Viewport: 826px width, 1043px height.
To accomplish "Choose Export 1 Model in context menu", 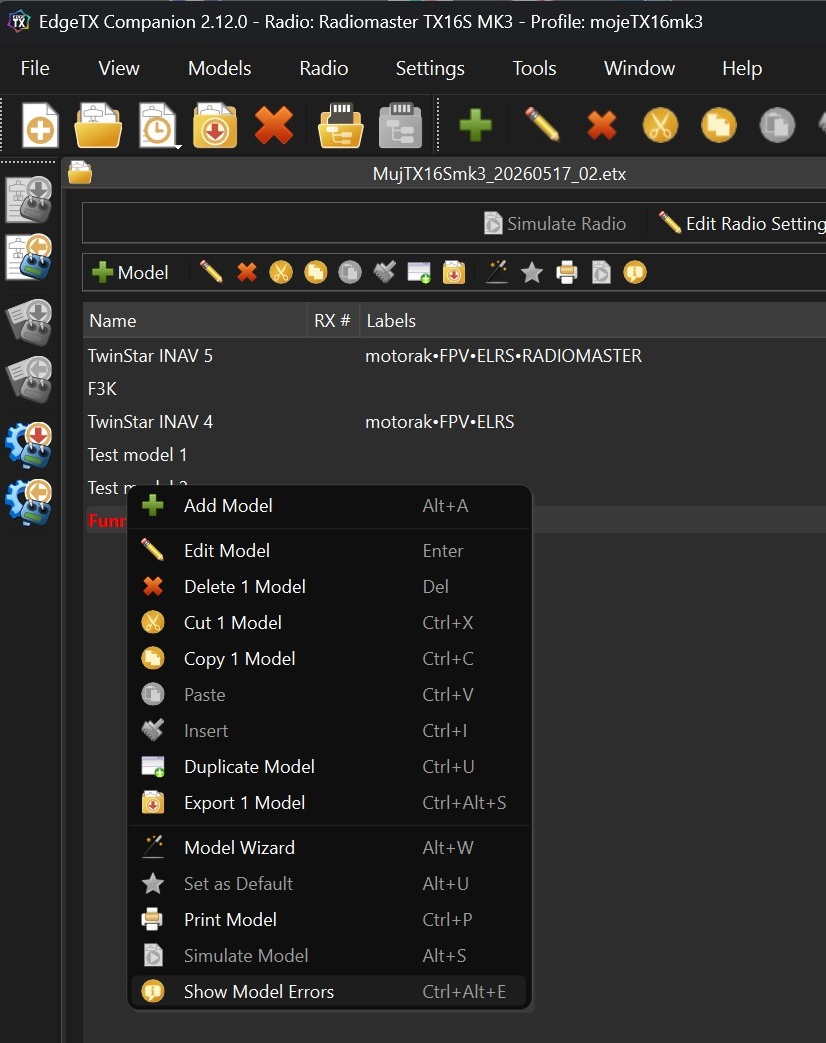I will 329,802.
